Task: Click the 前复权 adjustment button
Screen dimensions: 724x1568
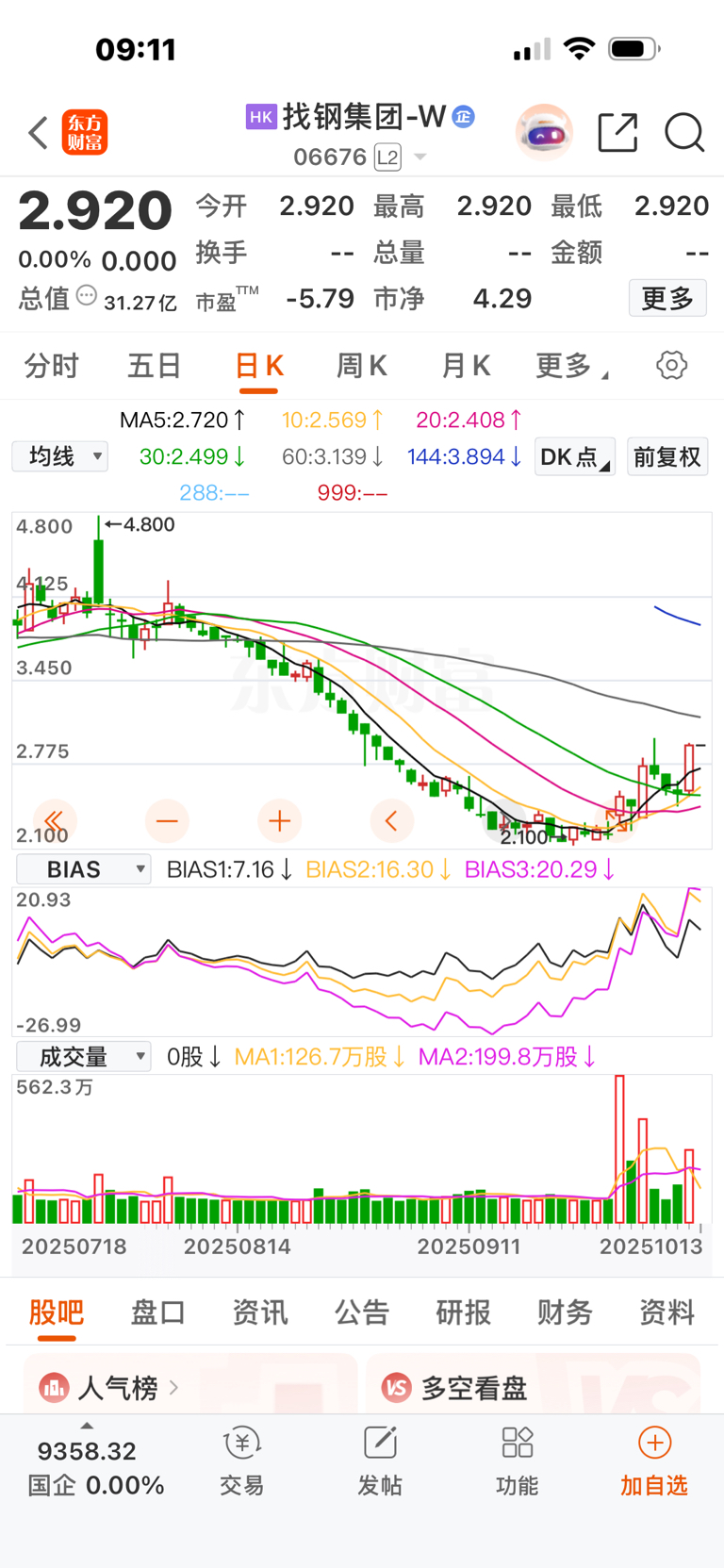Action: click(667, 457)
